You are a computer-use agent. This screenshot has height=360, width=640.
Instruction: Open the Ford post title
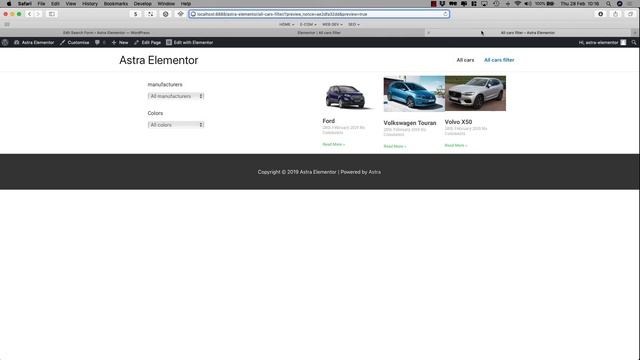329,121
